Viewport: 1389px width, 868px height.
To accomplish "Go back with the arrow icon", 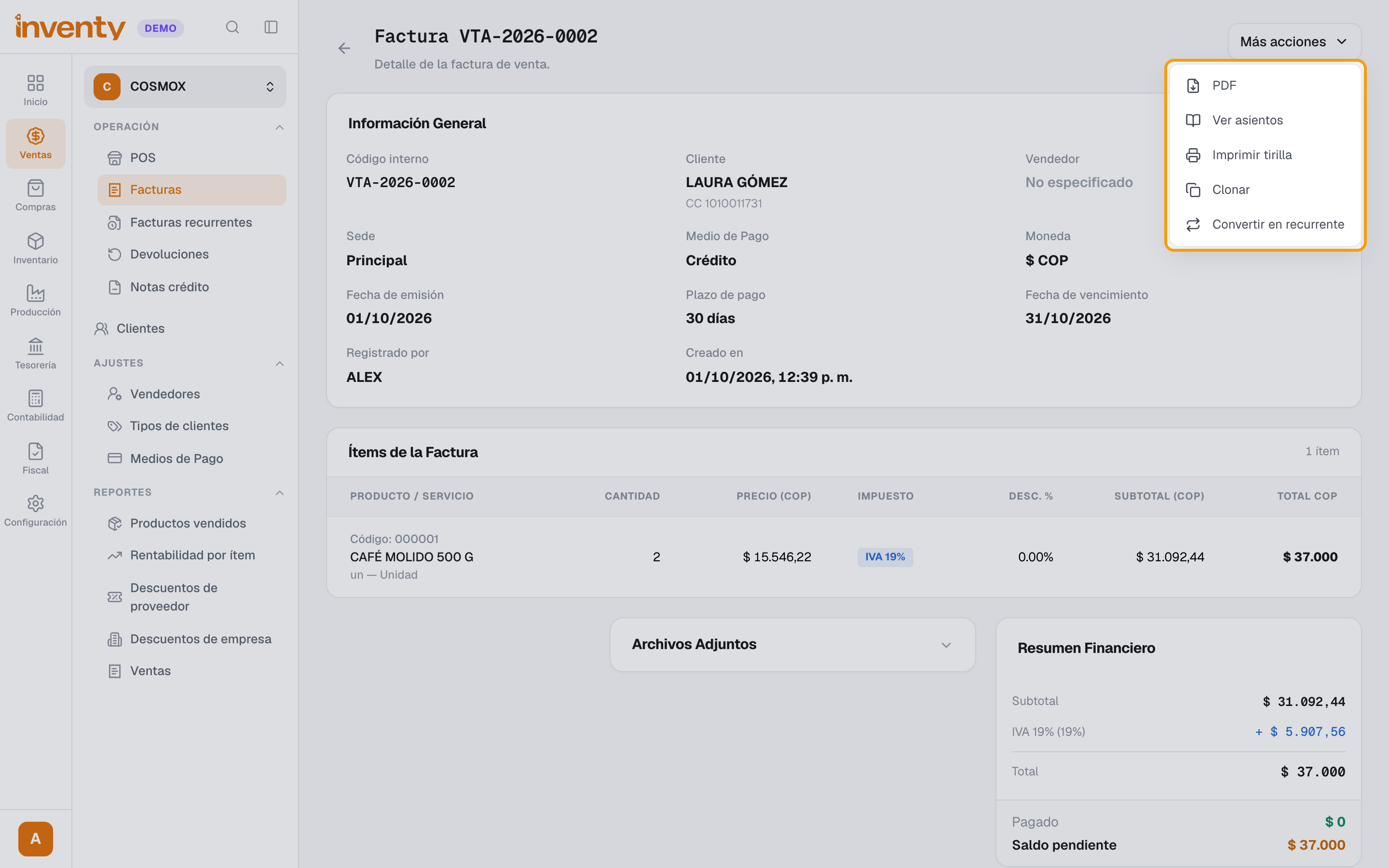I will (344, 48).
